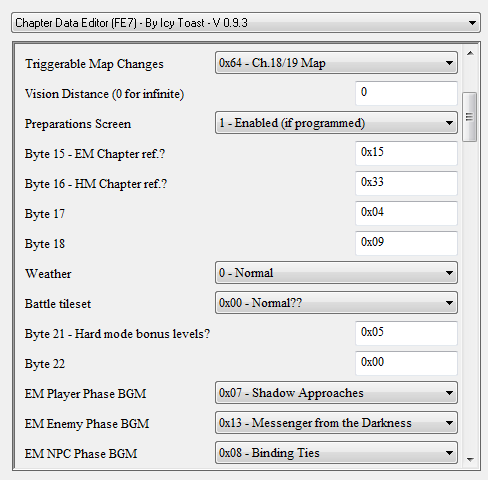The height and width of the screenshot is (480, 488).
Task: Select the Byte 18 value field
Action: pyautogui.click(x=406, y=243)
